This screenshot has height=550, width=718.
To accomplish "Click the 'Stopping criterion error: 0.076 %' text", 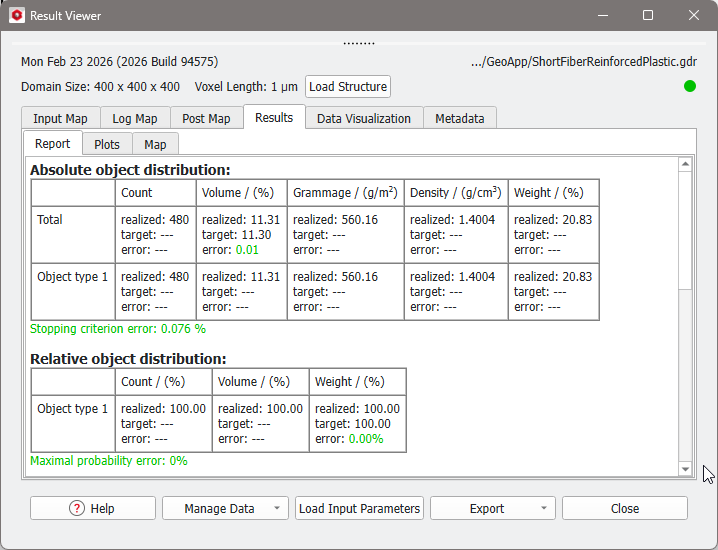I will 118,329.
